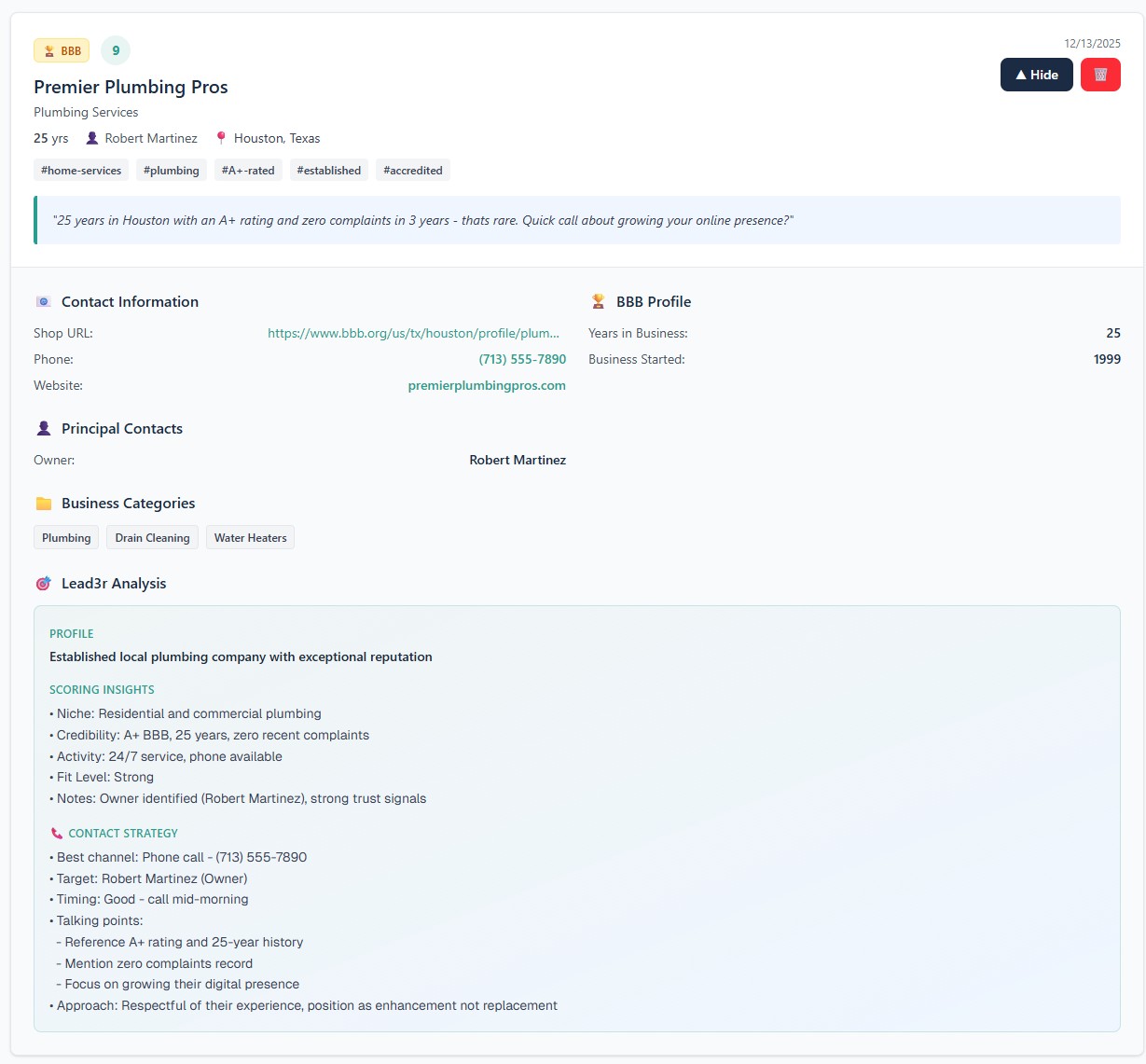Open the premierplumbingpros.com website link
The height and width of the screenshot is (1064, 1146).
[487, 385]
